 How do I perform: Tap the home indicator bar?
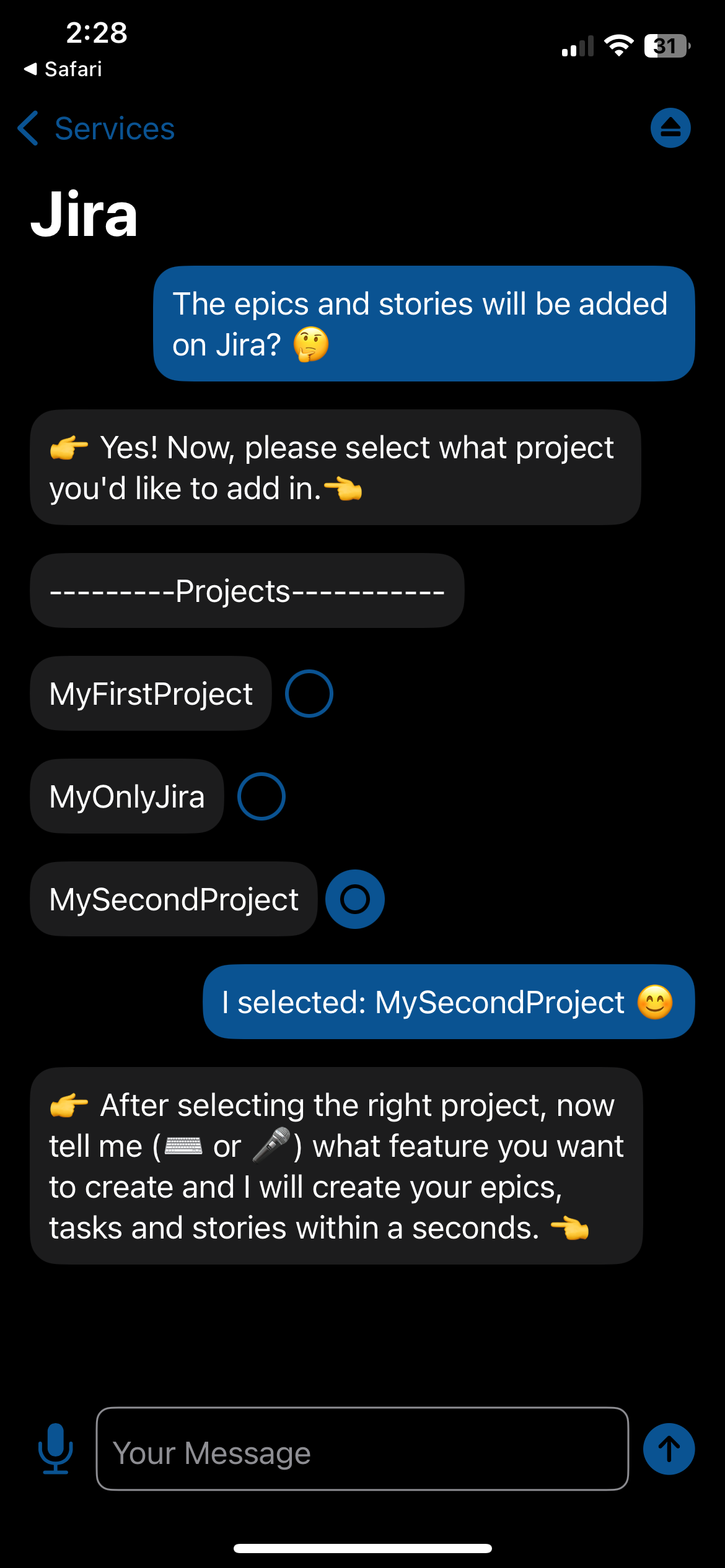point(362,1548)
